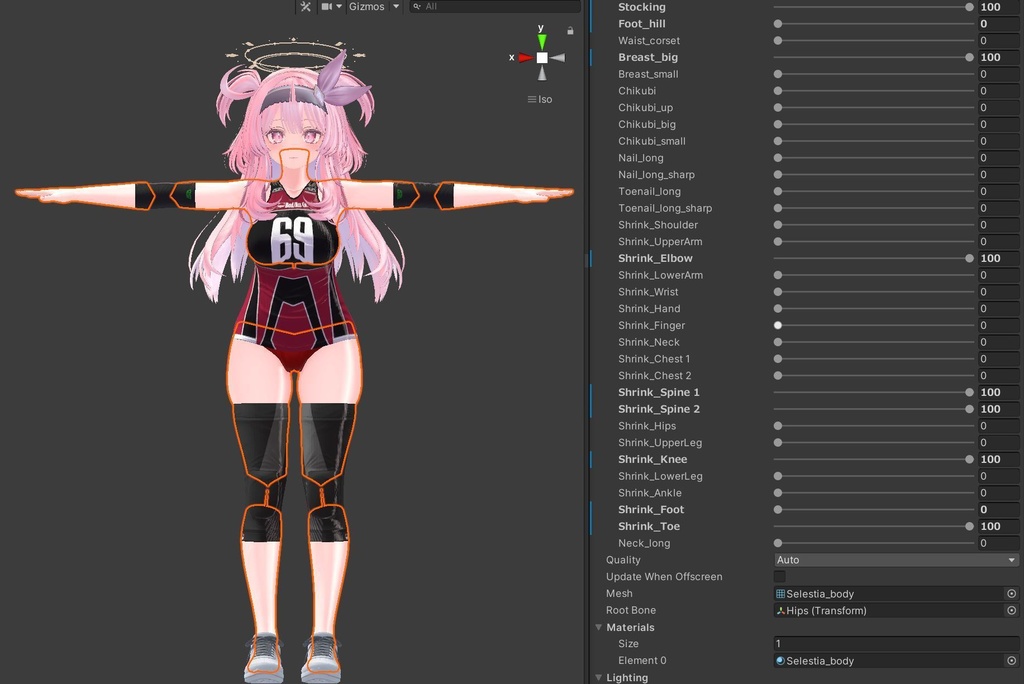Click the Shrink_Spine 2 value field
Screen dimensions: 1024x684
point(998,409)
